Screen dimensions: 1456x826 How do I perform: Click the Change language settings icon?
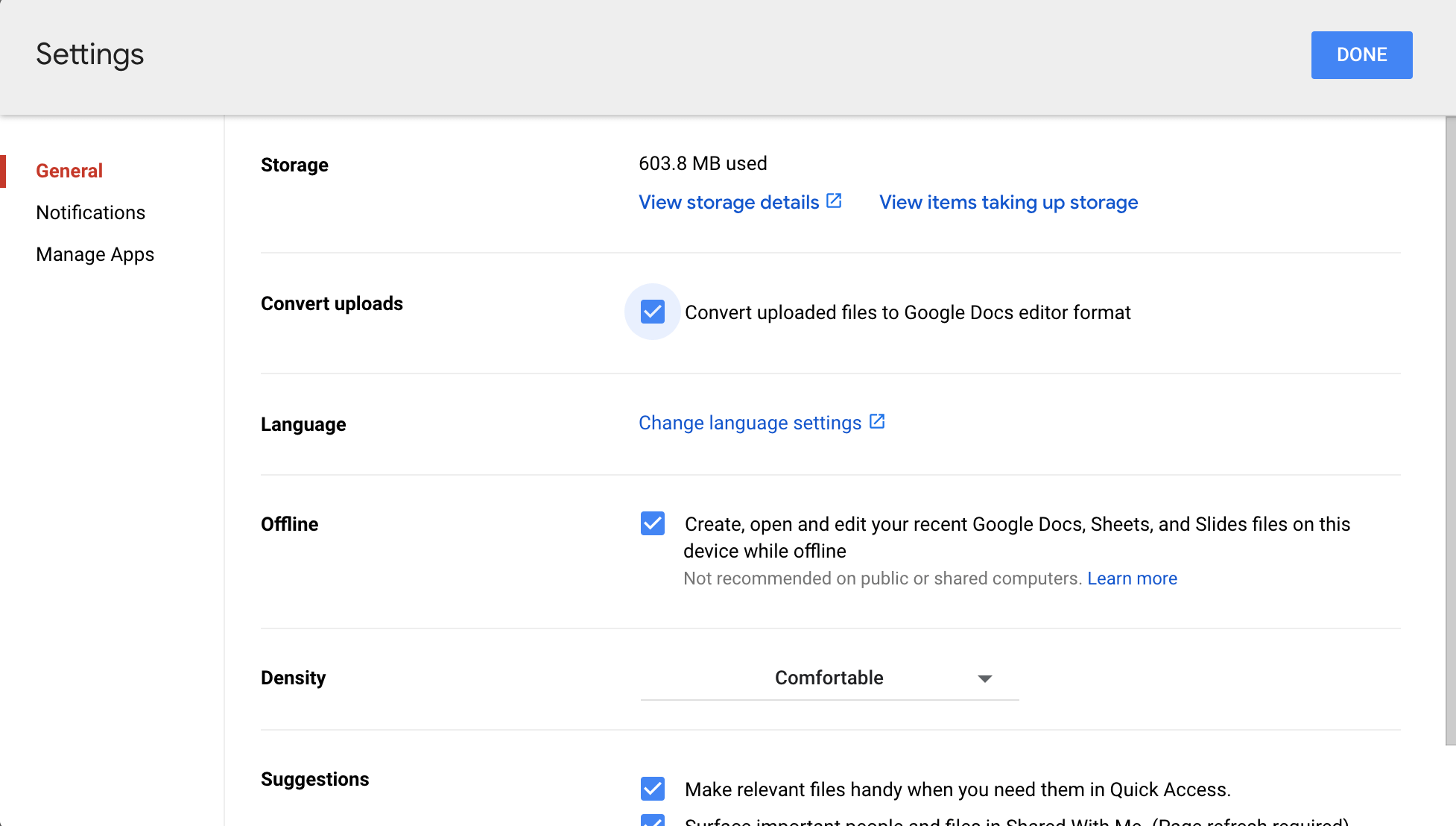[x=878, y=422]
